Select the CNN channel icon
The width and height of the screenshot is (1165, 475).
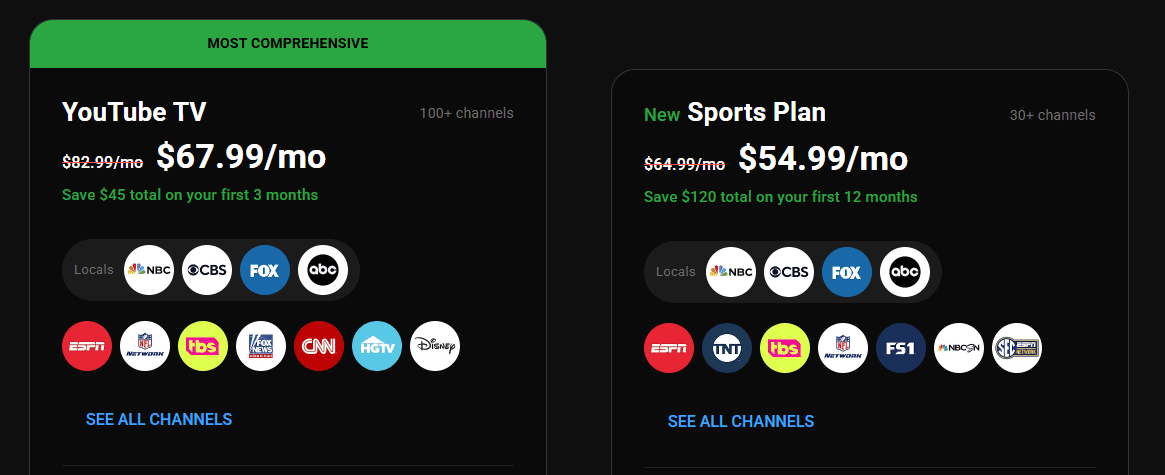(x=319, y=346)
